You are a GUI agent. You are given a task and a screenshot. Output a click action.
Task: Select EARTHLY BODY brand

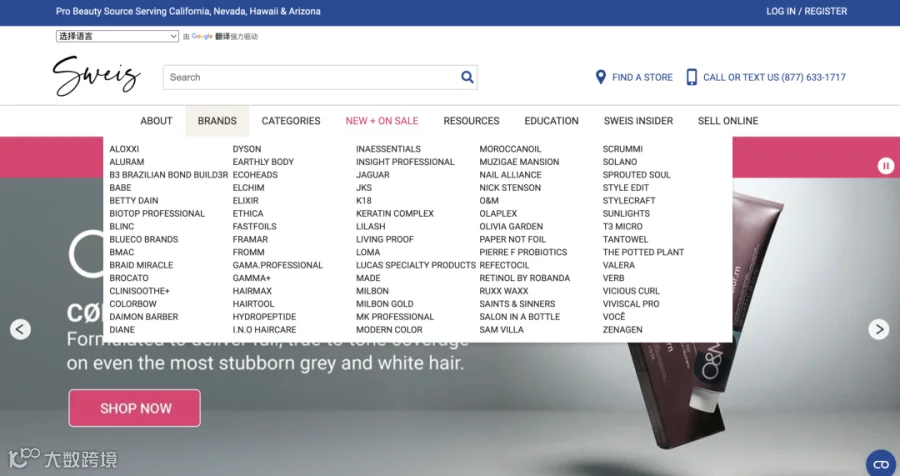click(263, 162)
